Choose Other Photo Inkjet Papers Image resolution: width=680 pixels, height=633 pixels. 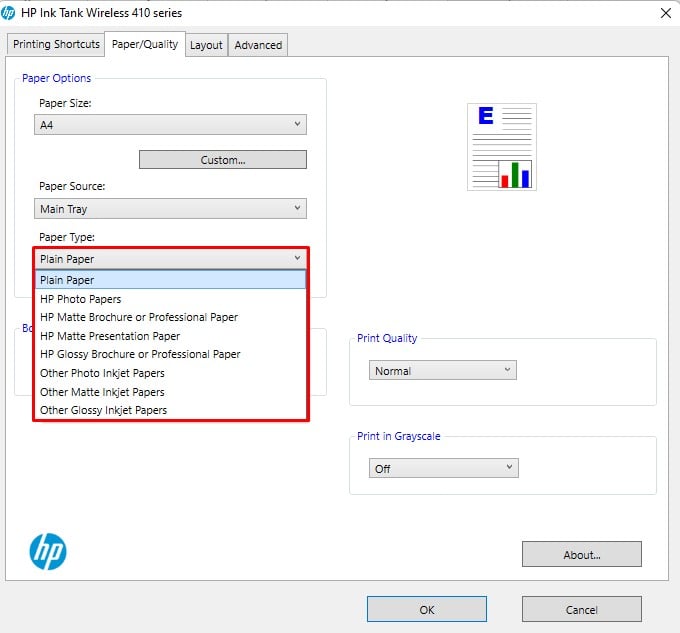coord(170,373)
